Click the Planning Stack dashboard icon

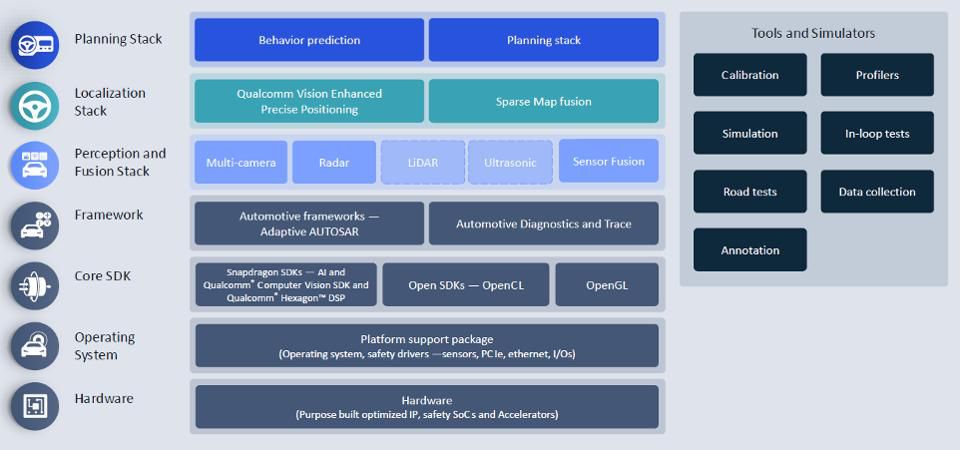point(35,45)
